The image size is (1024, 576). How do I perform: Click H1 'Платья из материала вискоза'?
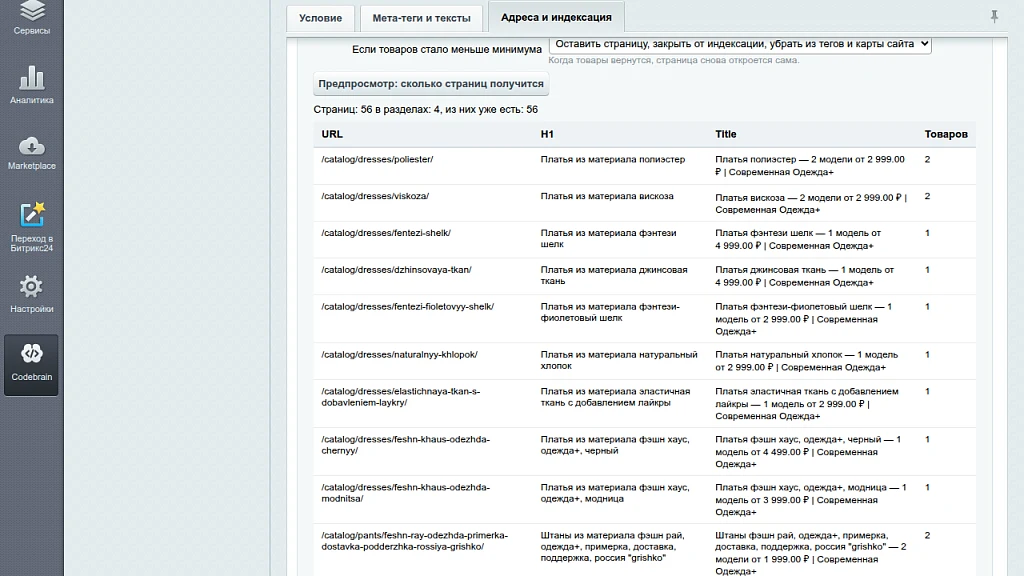click(607, 196)
